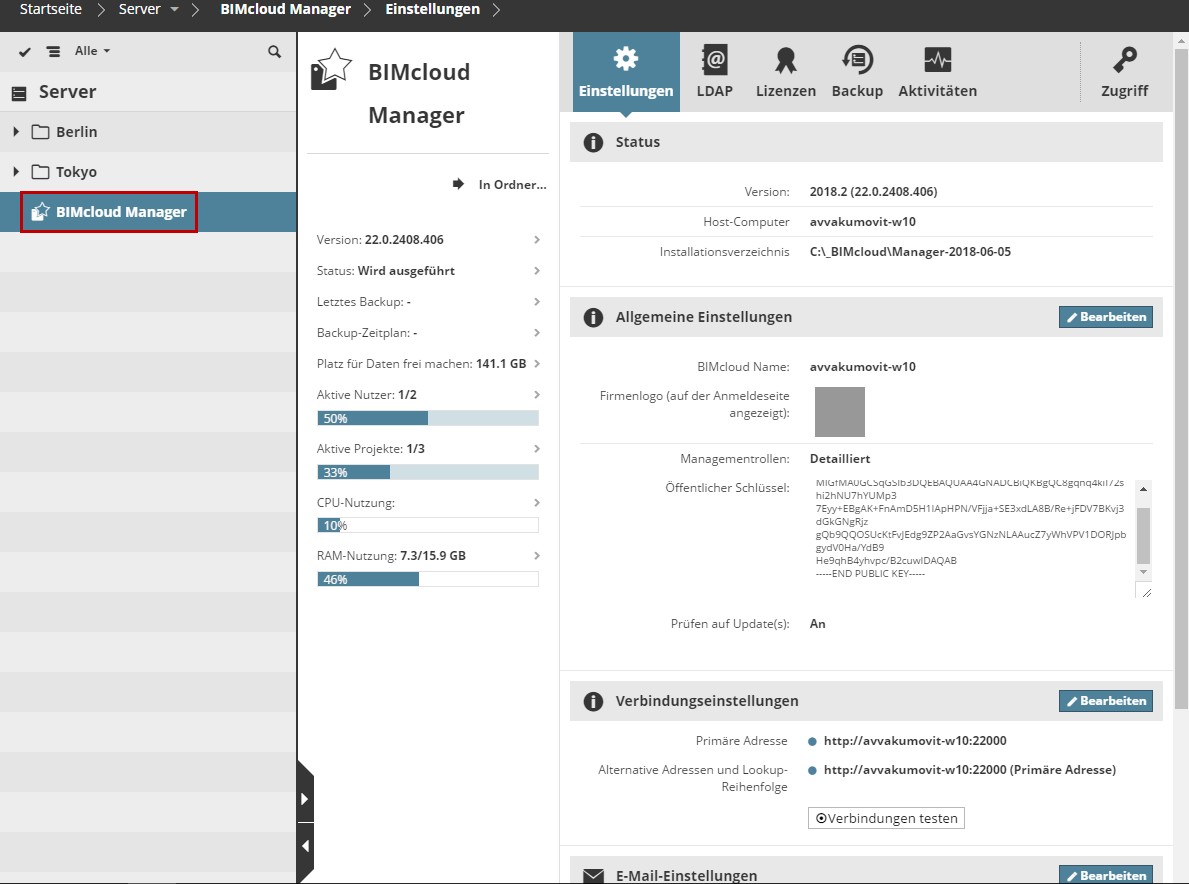Expand the Letztes Backup row chevron
The height and width of the screenshot is (884, 1189).
537,302
